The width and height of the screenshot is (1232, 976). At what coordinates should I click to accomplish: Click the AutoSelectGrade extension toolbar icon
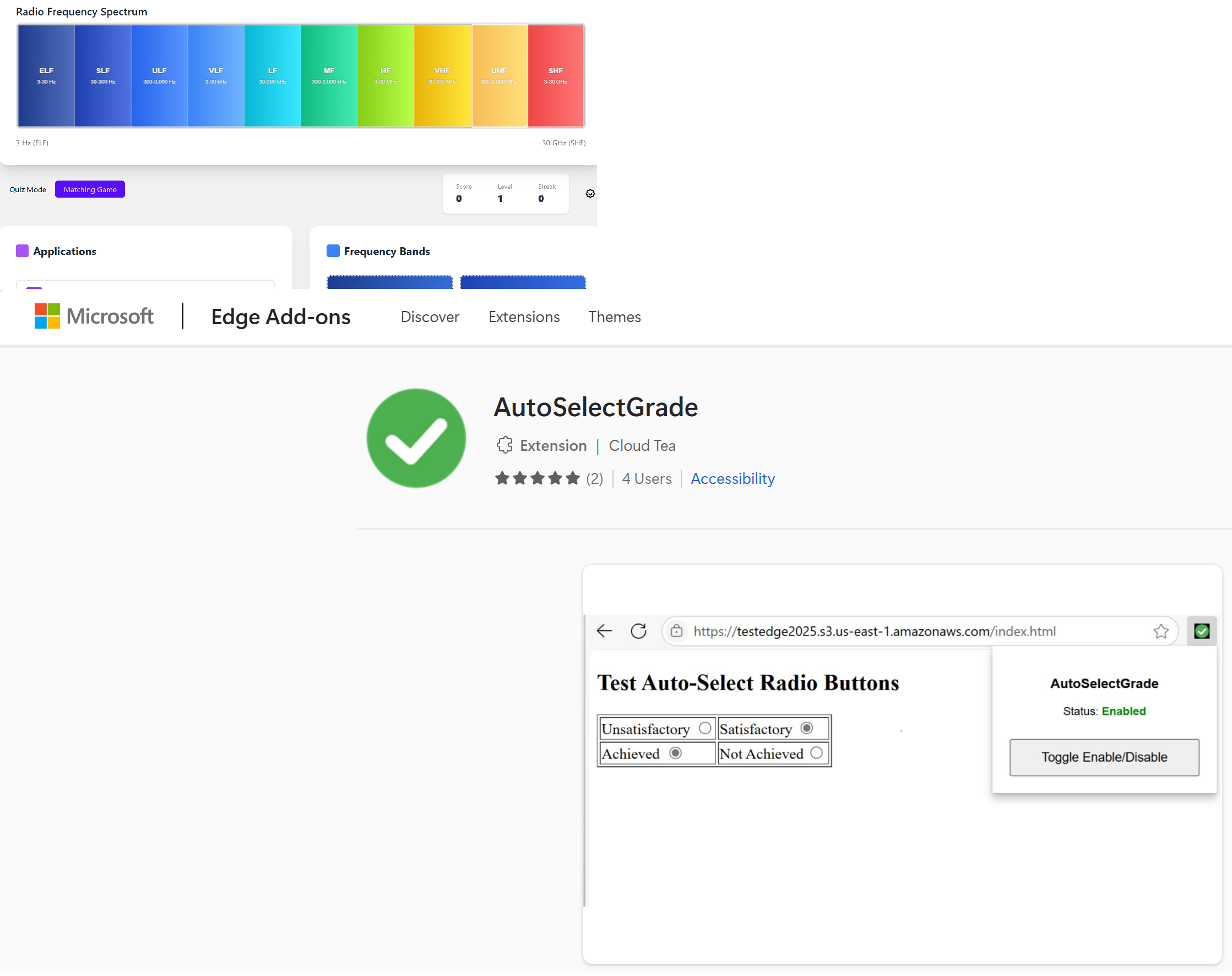1202,631
